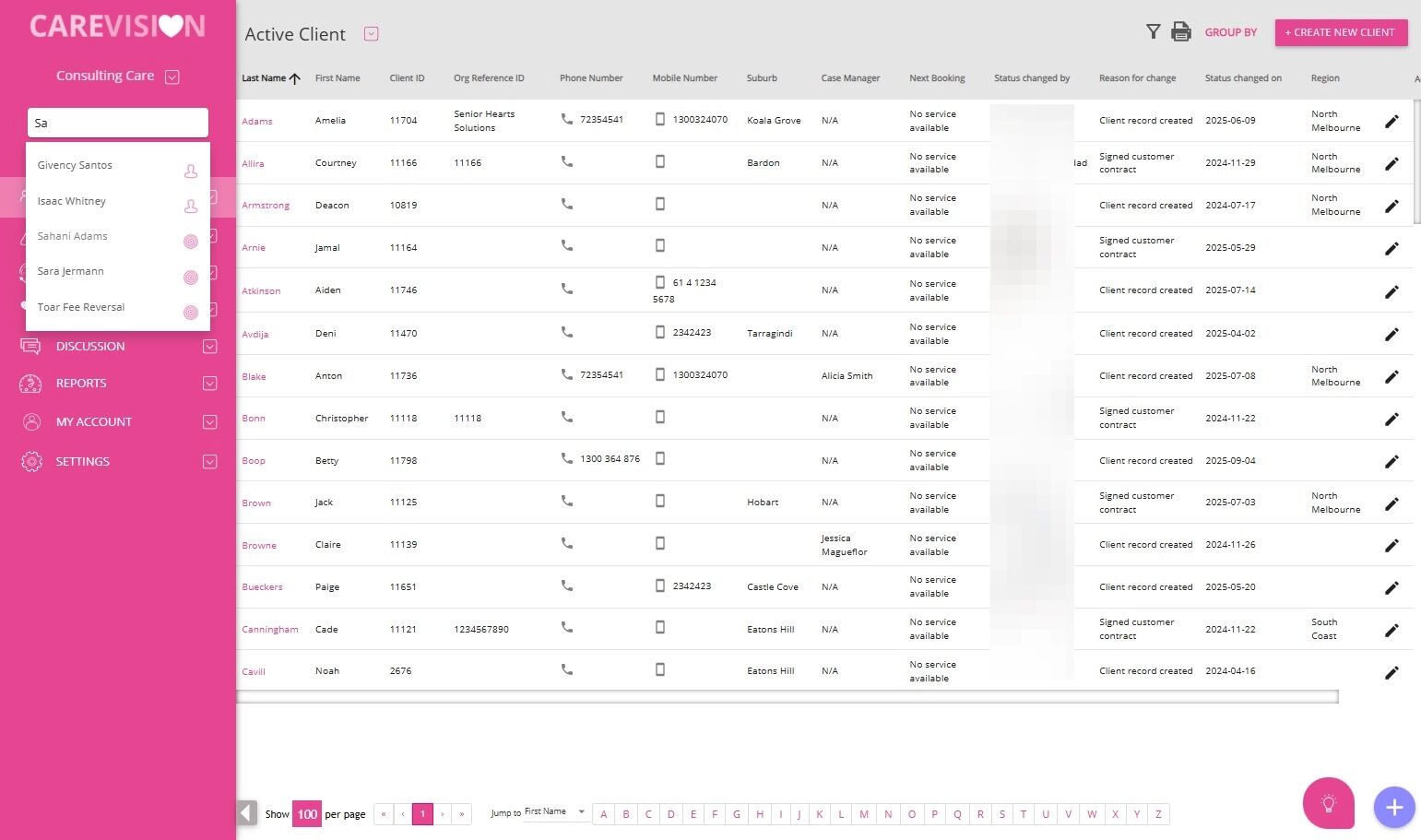Viewport: 1421px width, 840px height.
Task: Edit Arnie Jamal record pencil icon
Action: click(x=1392, y=248)
